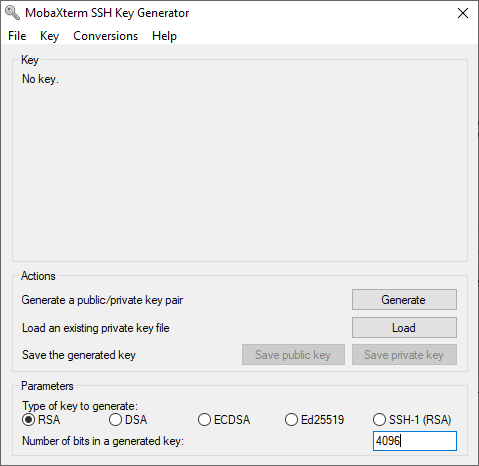Select the SSH-1 (RSA) radio button

click(412, 420)
